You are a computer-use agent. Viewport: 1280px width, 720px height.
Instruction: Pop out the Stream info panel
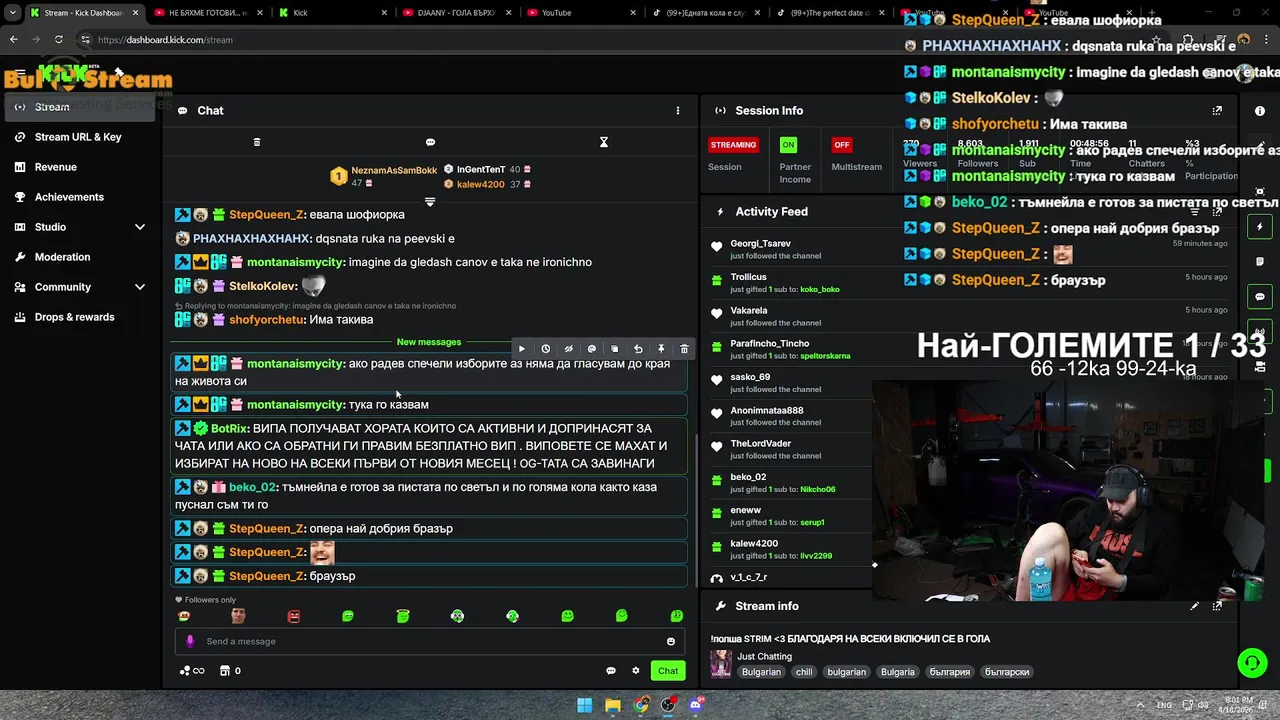(1217, 606)
